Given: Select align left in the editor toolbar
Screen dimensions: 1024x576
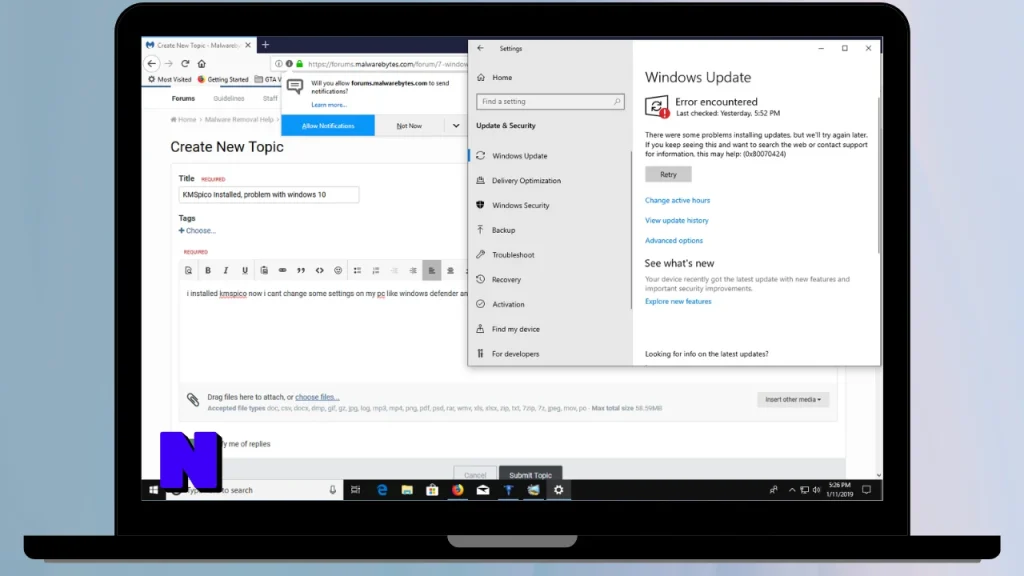Looking at the screenshot, I should tap(432, 270).
